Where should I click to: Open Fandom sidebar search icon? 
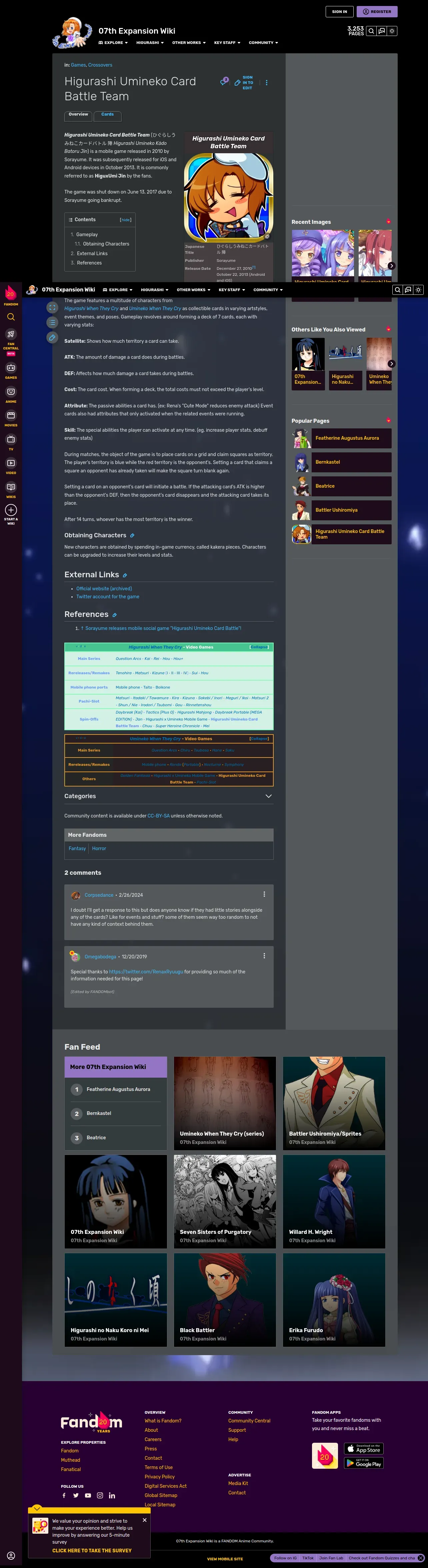point(11,317)
